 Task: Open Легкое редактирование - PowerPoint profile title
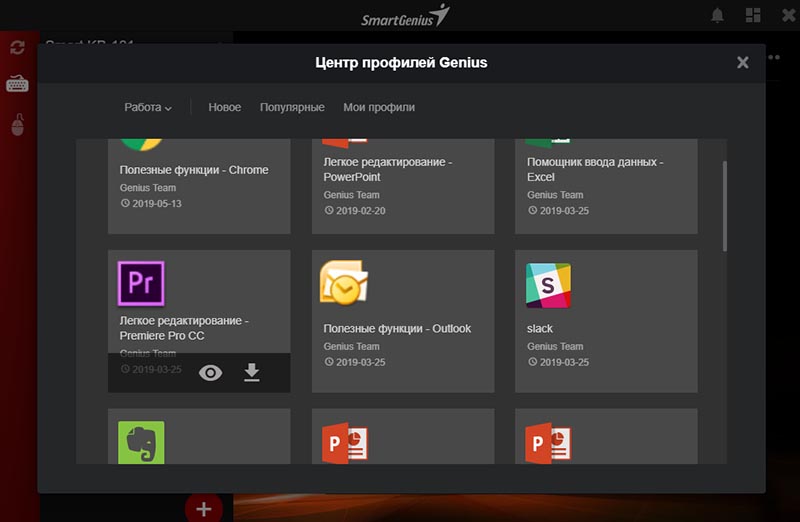(x=388, y=169)
